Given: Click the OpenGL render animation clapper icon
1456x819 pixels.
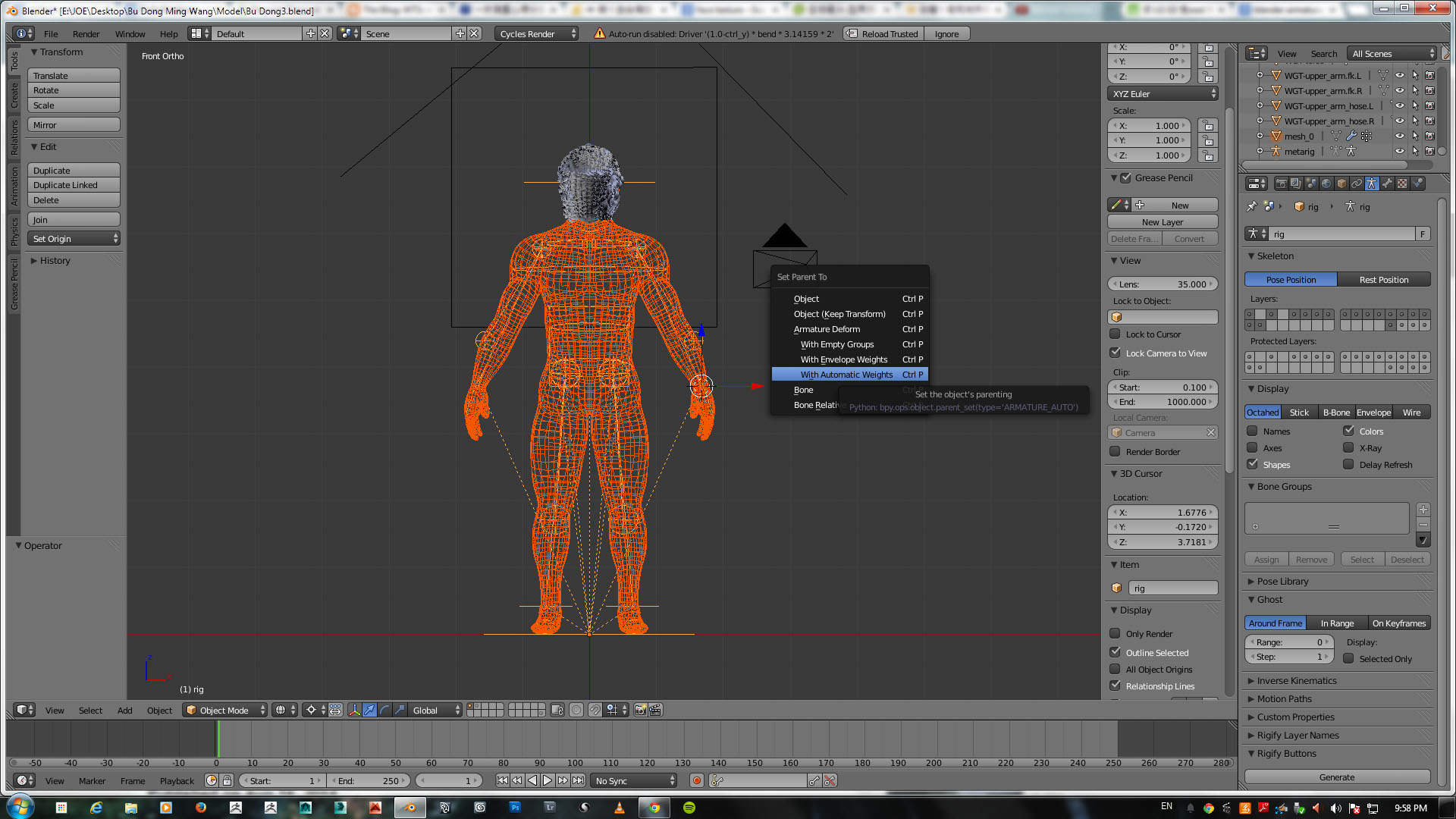Looking at the screenshot, I should (x=656, y=711).
